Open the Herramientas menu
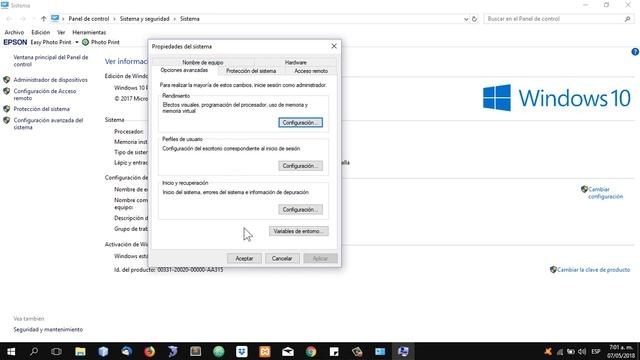The height and width of the screenshot is (360, 640). tap(89, 32)
